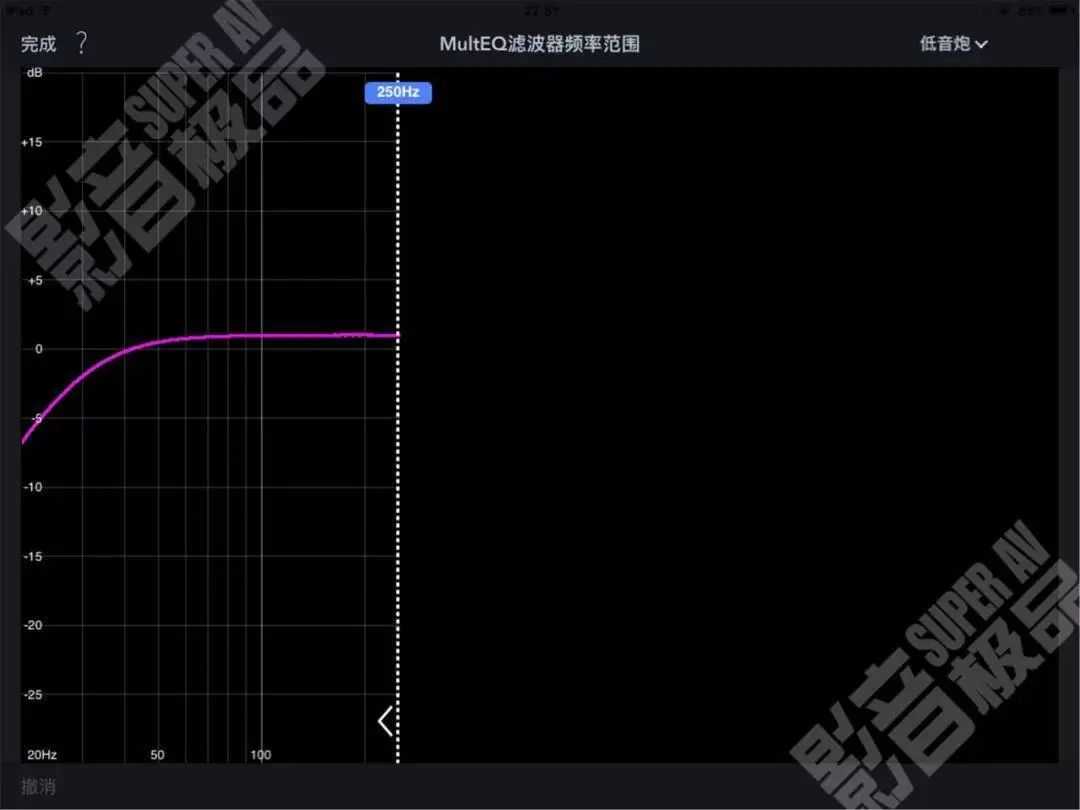Screen dimensions: 1080x810
Task: Tap the +10 dB axis label
Action: [x=32, y=211]
